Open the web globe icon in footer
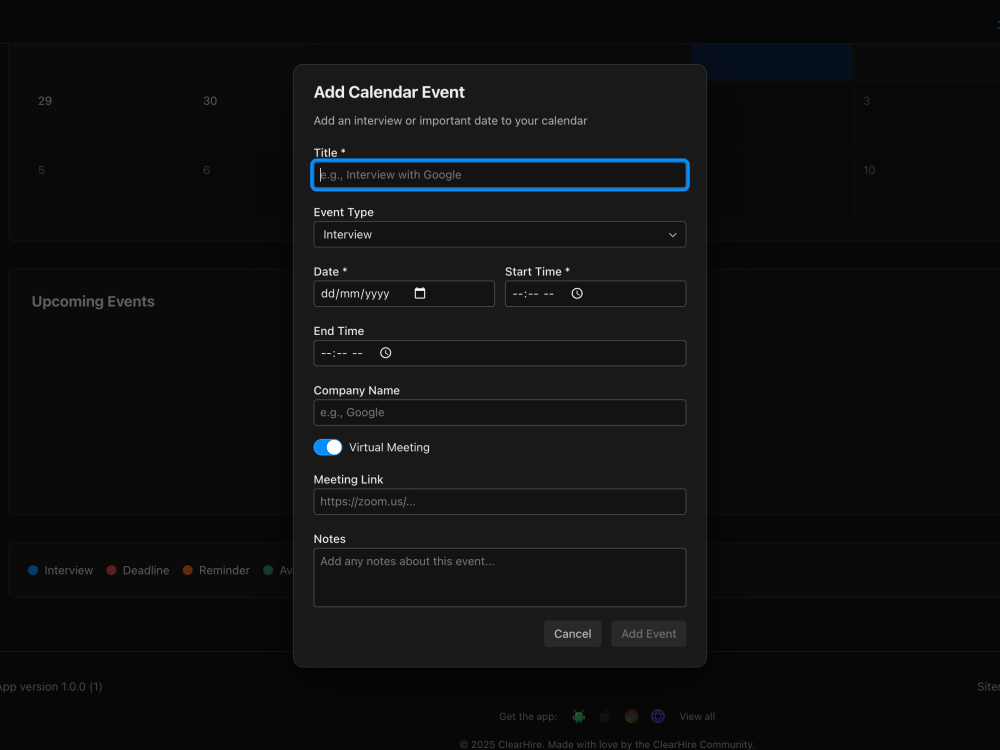 [x=658, y=716]
